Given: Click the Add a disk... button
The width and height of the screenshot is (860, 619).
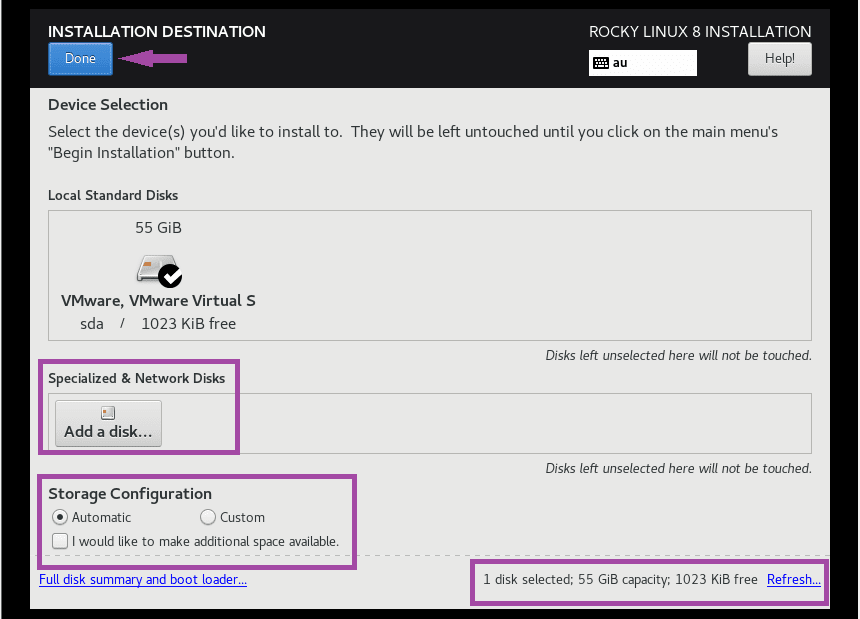Looking at the screenshot, I should (x=108, y=423).
